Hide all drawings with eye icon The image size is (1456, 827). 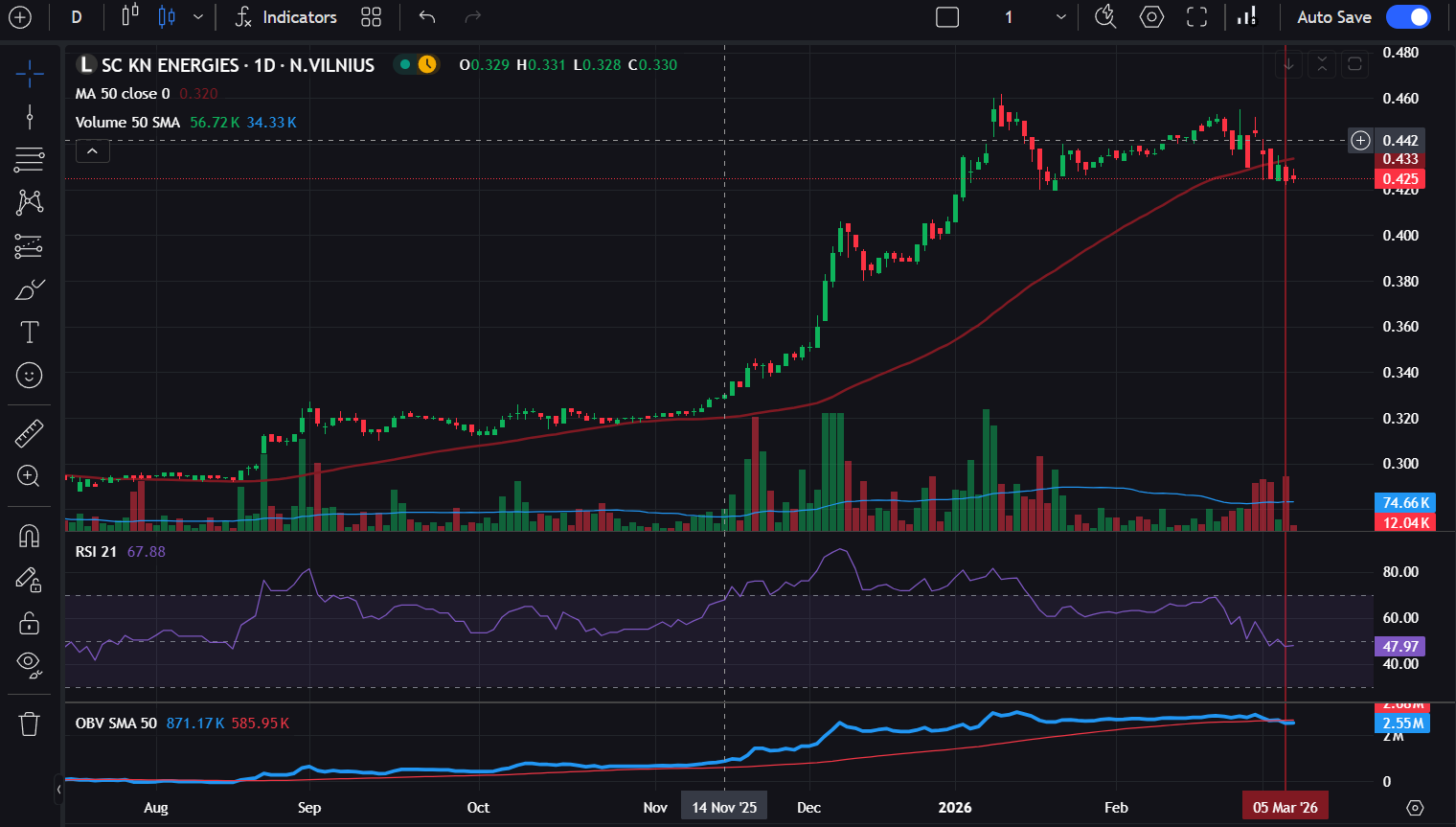point(30,663)
